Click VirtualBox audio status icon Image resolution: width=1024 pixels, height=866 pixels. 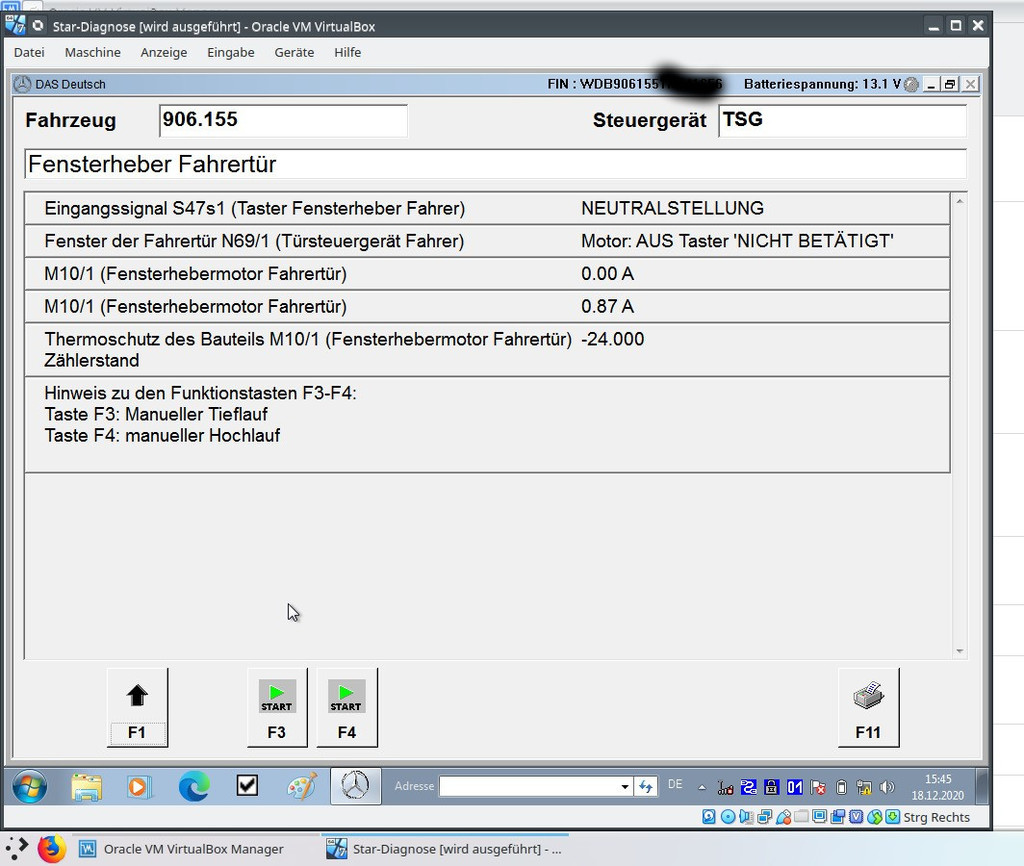point(746,817)
